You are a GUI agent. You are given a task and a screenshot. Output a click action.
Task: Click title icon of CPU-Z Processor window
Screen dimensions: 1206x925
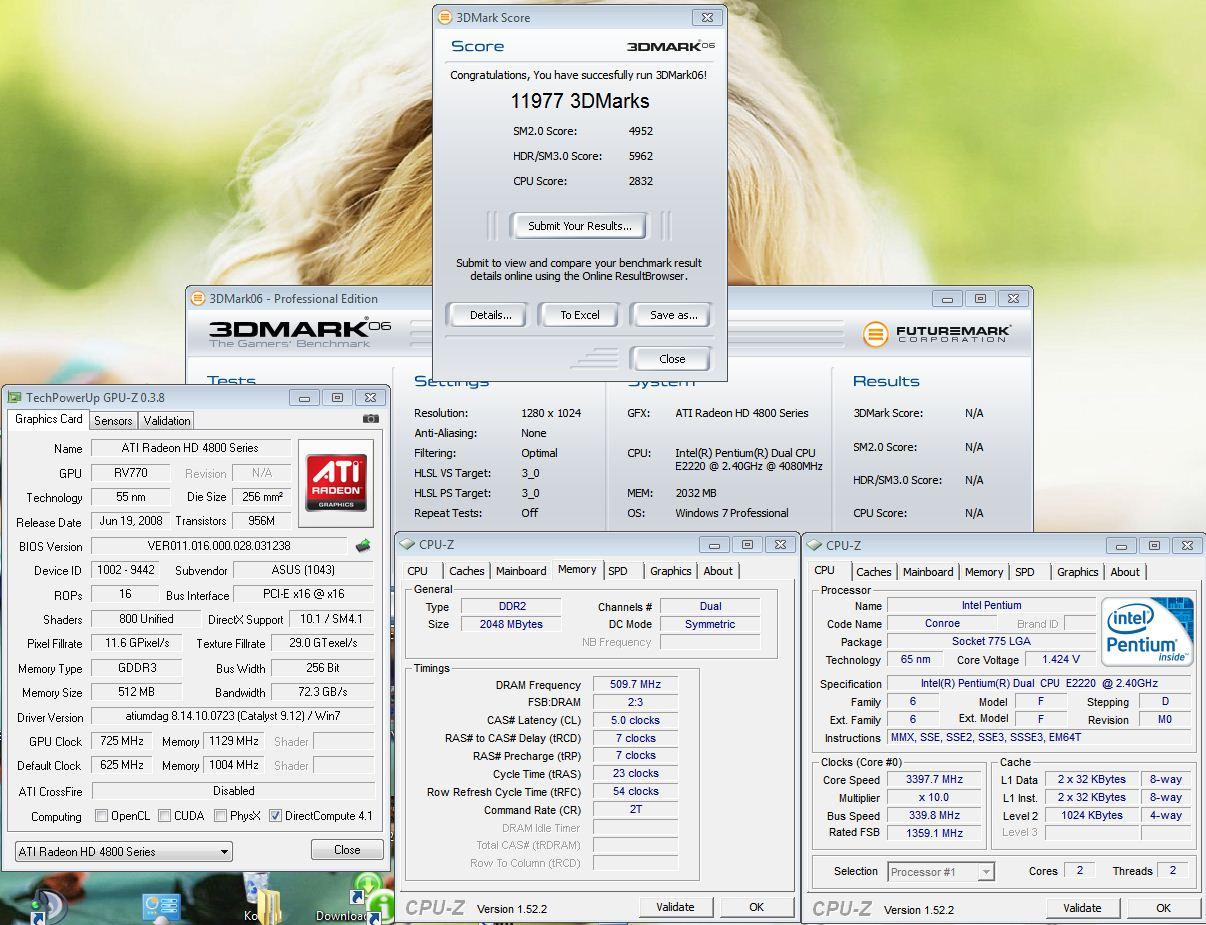point(815,545)
